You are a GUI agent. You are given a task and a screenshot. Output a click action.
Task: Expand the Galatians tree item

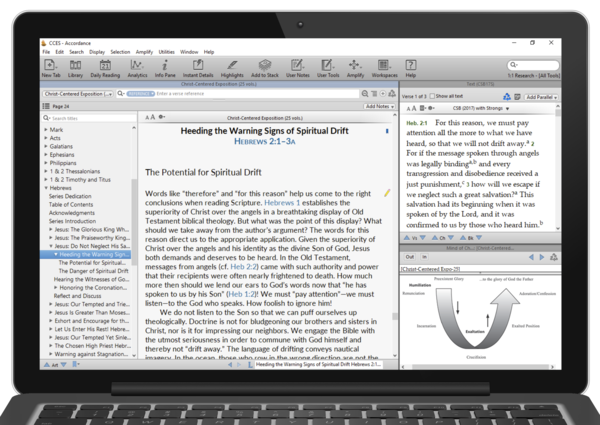point(46,146)
